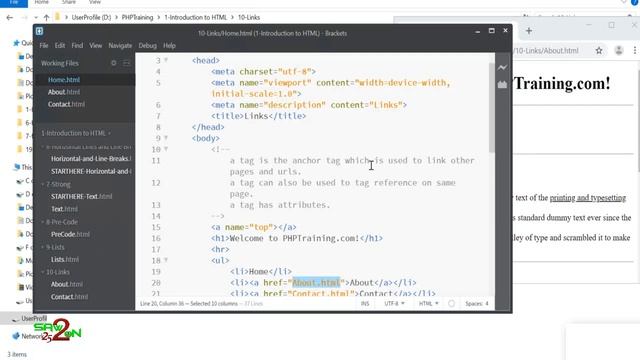This screenshot has width=640, height=360.
Task: Open Live Preview lightning icon in Brackets
Action: pos(502,67)
